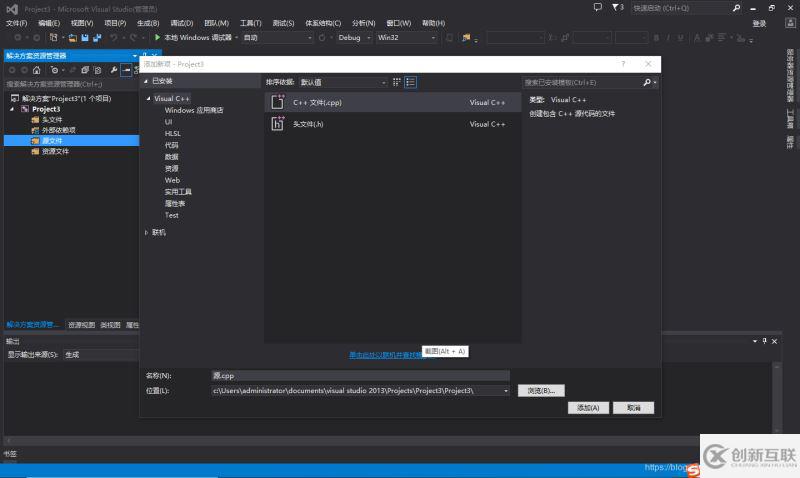Click the save all icon

tap(96, 38)
